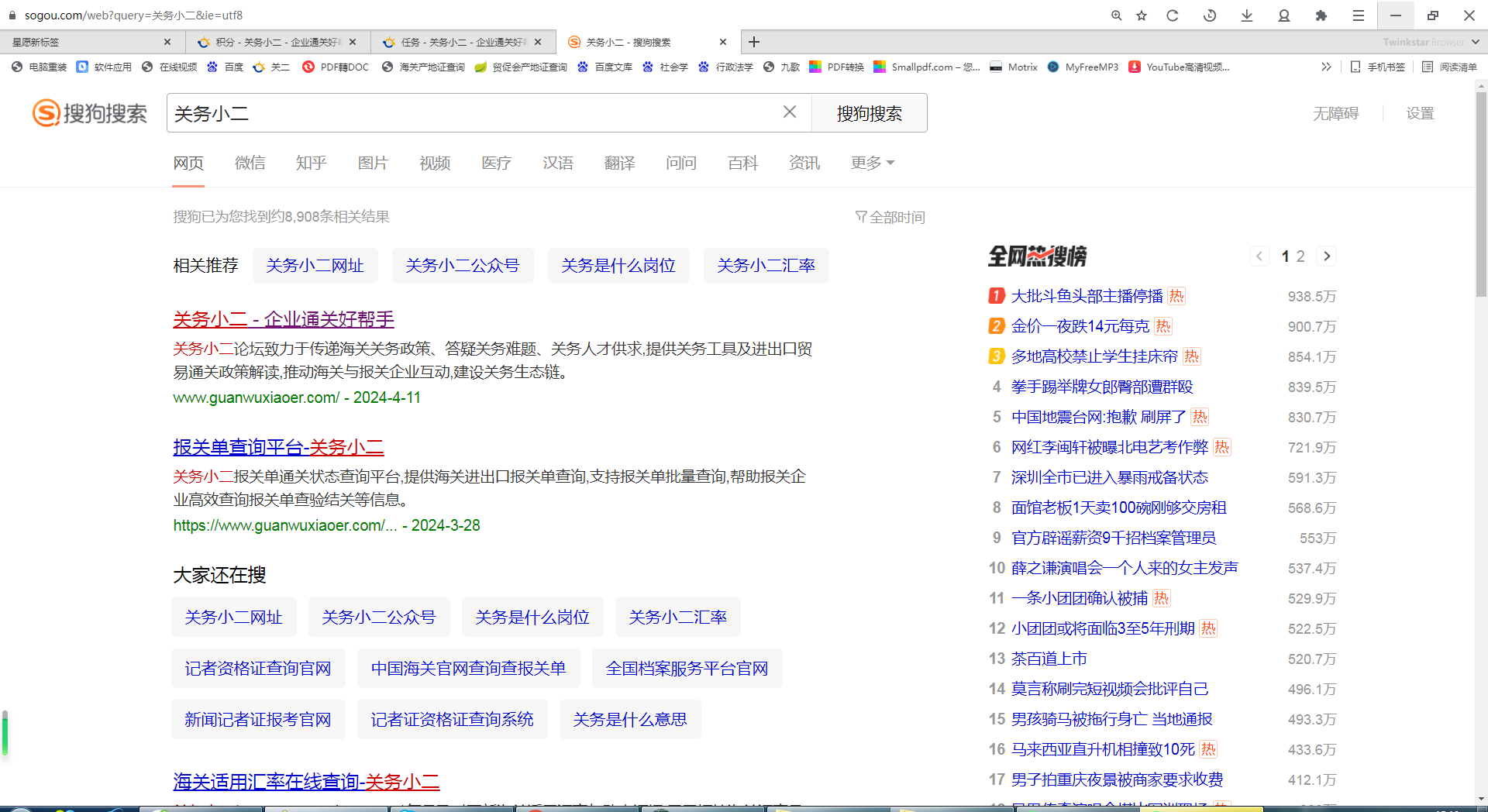The height and width of the screenshot is (812, 1488).
Task: Open the 全部时间 time filter
Action: click(x=890, y=217)
